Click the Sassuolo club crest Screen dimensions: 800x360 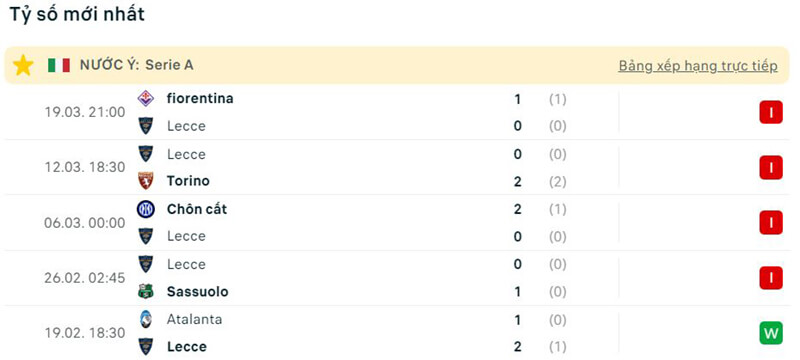[x=146, y=292]
